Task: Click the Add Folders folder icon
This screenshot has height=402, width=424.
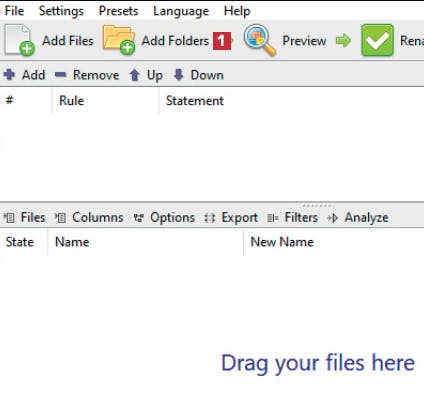Action: 119,40
